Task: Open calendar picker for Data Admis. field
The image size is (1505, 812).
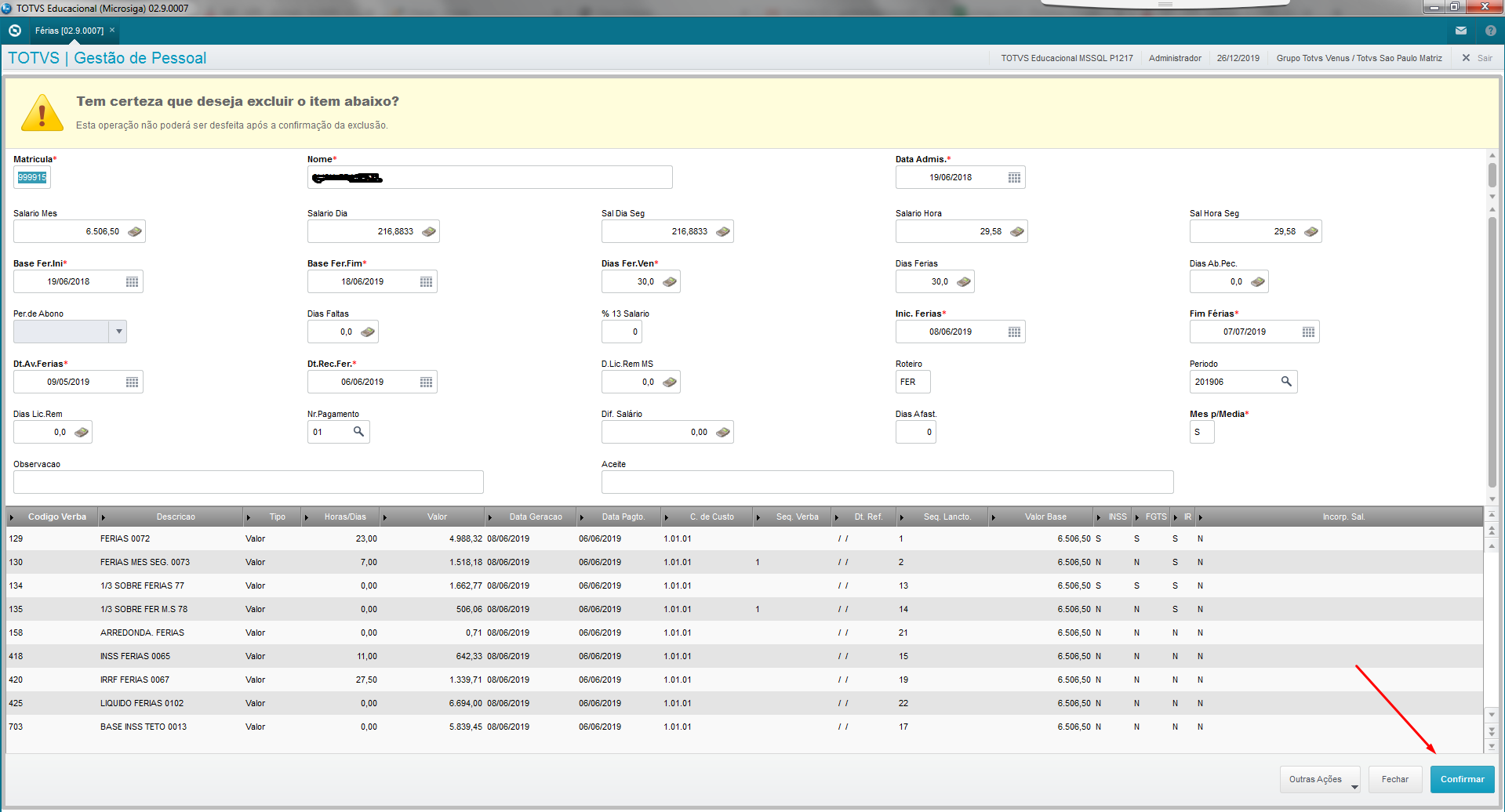Action: (1014, 178)
